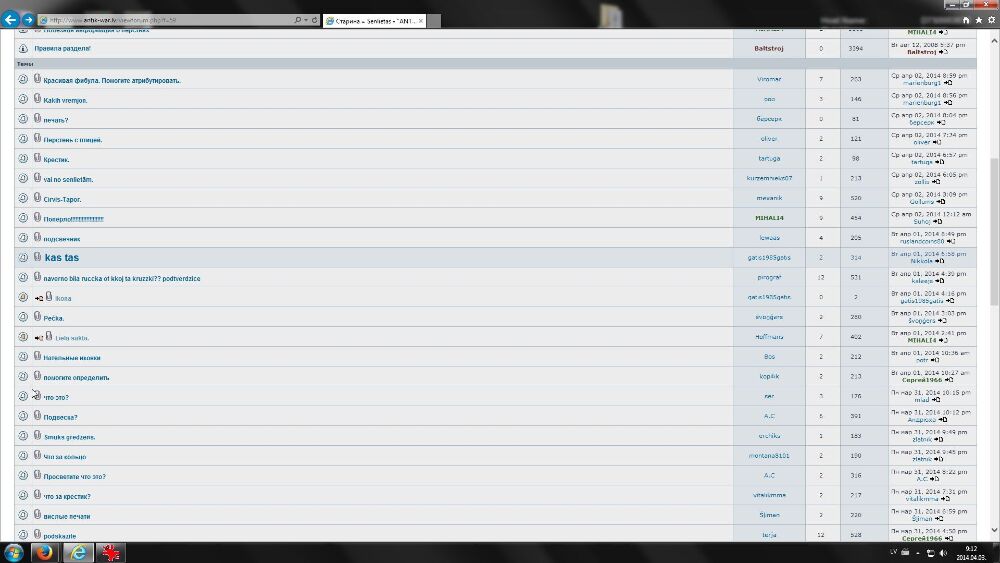Click paperclip icon beside 'помогите определить'
Screen dimensions: 1000x563
[x=38, y=376]
